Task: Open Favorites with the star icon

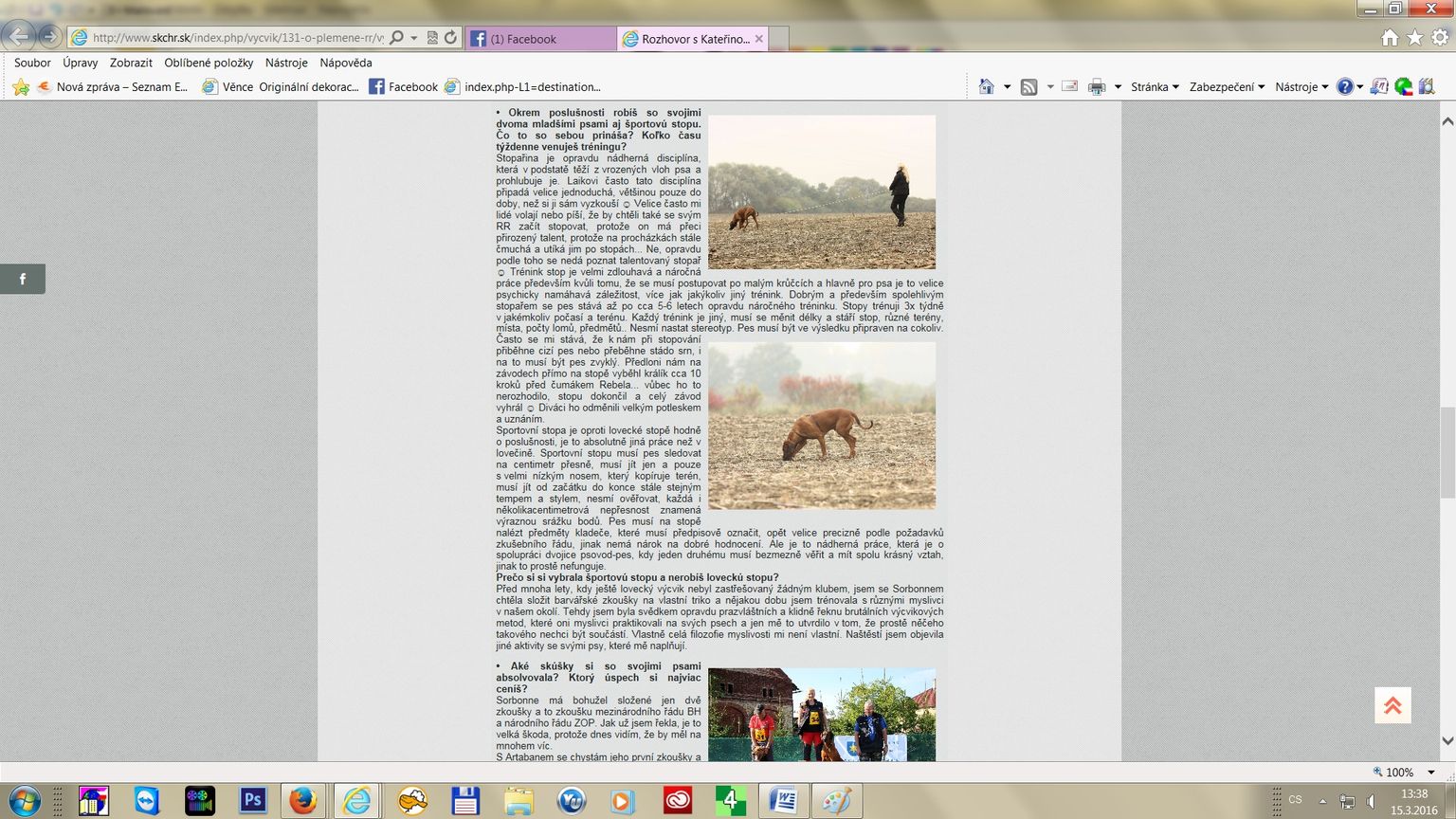Action: 1415,38
